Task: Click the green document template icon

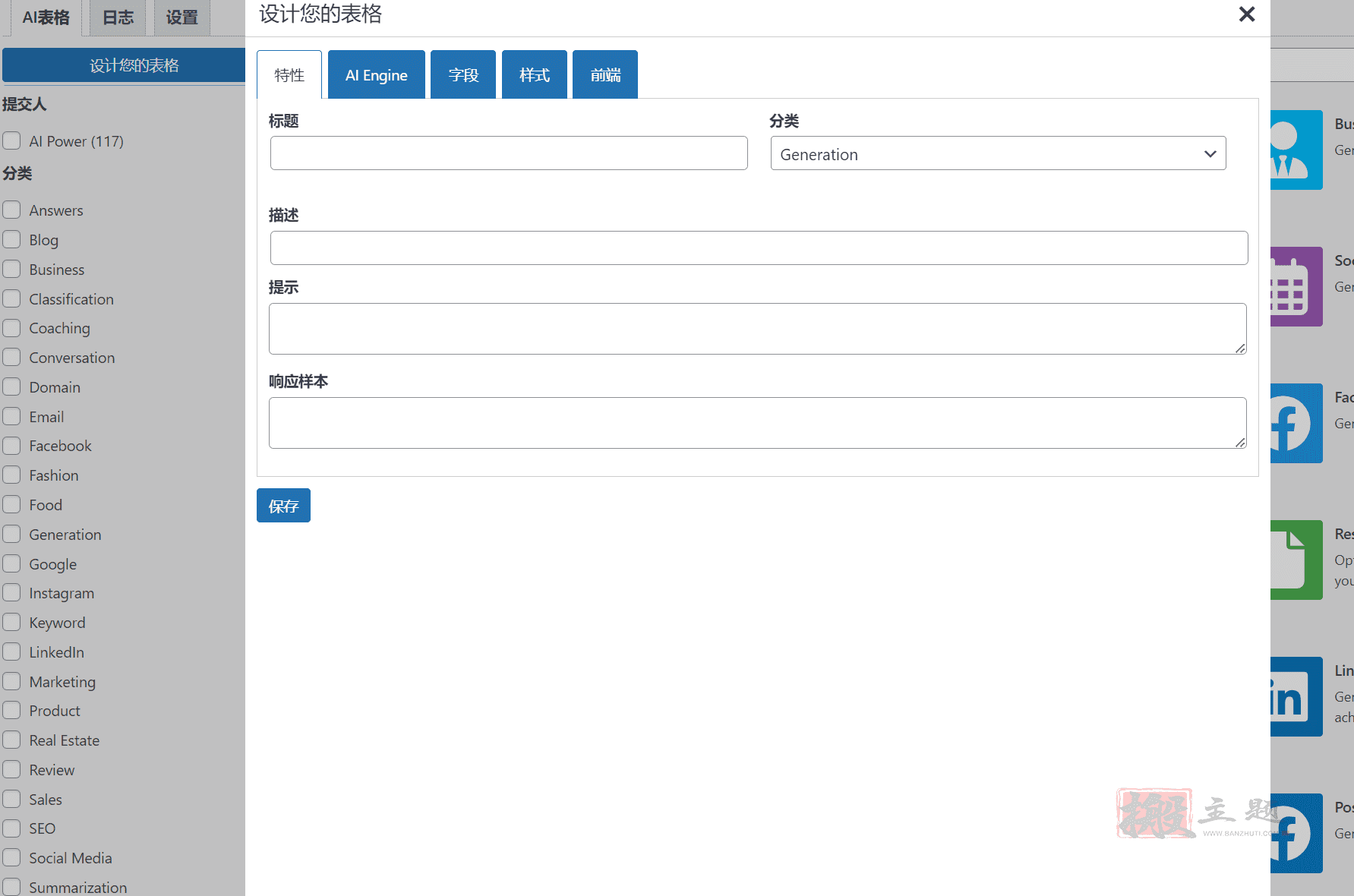Action: point(1296,560)
